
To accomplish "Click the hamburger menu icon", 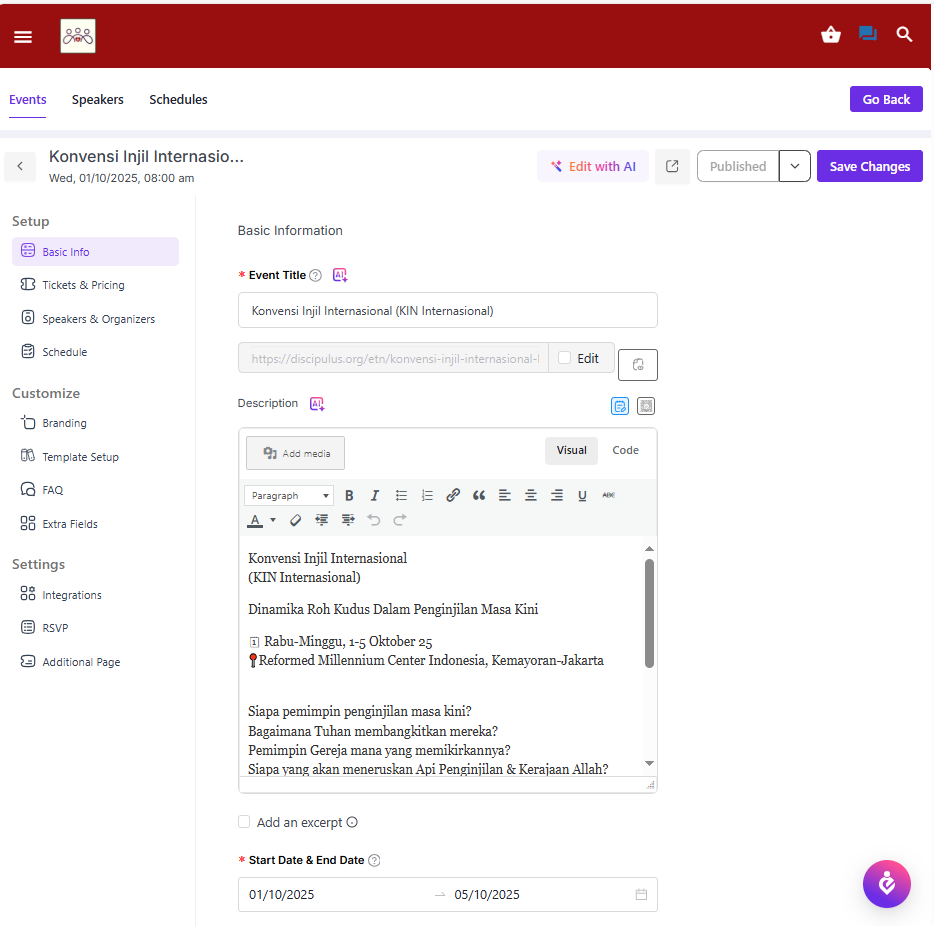I will point(23,37).
